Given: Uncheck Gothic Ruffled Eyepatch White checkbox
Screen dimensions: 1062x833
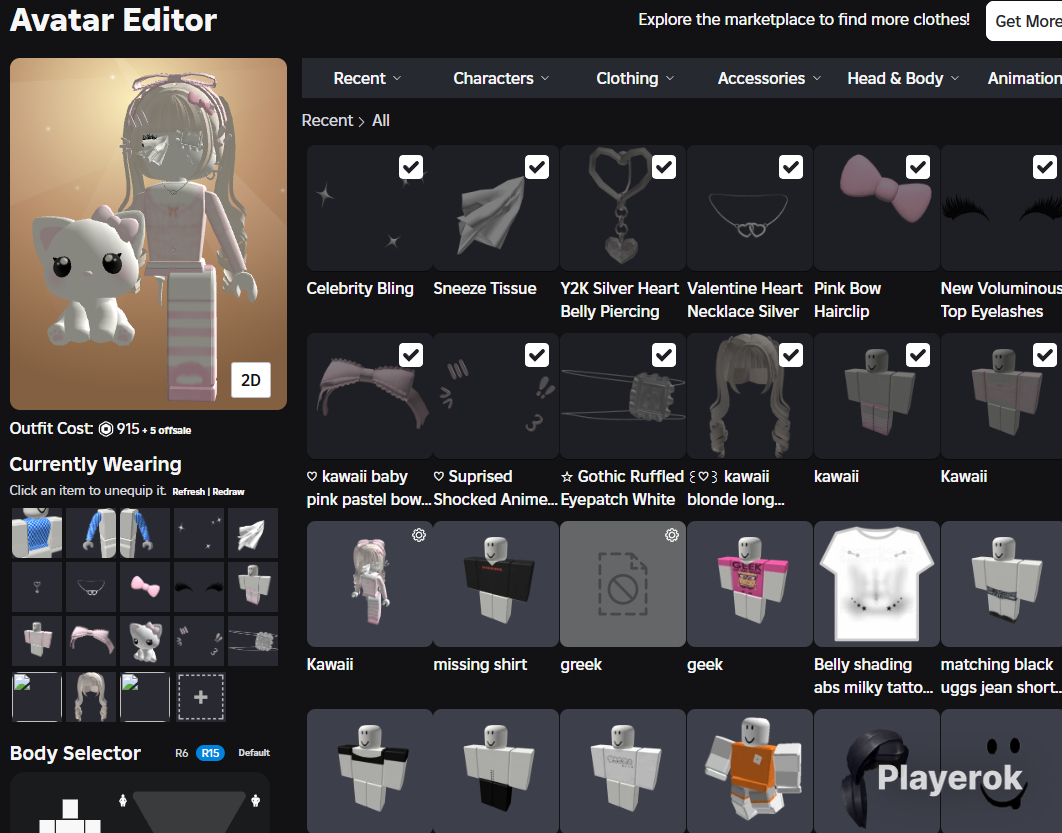Looking at the screenshot, I should tap(664, 355).
